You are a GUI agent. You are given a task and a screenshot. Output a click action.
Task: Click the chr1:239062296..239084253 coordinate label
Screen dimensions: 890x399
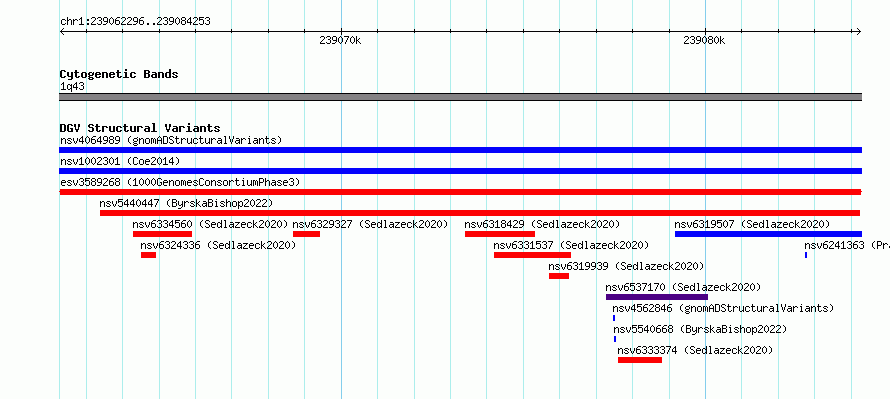pyautogui.click(x=135, y=22)
